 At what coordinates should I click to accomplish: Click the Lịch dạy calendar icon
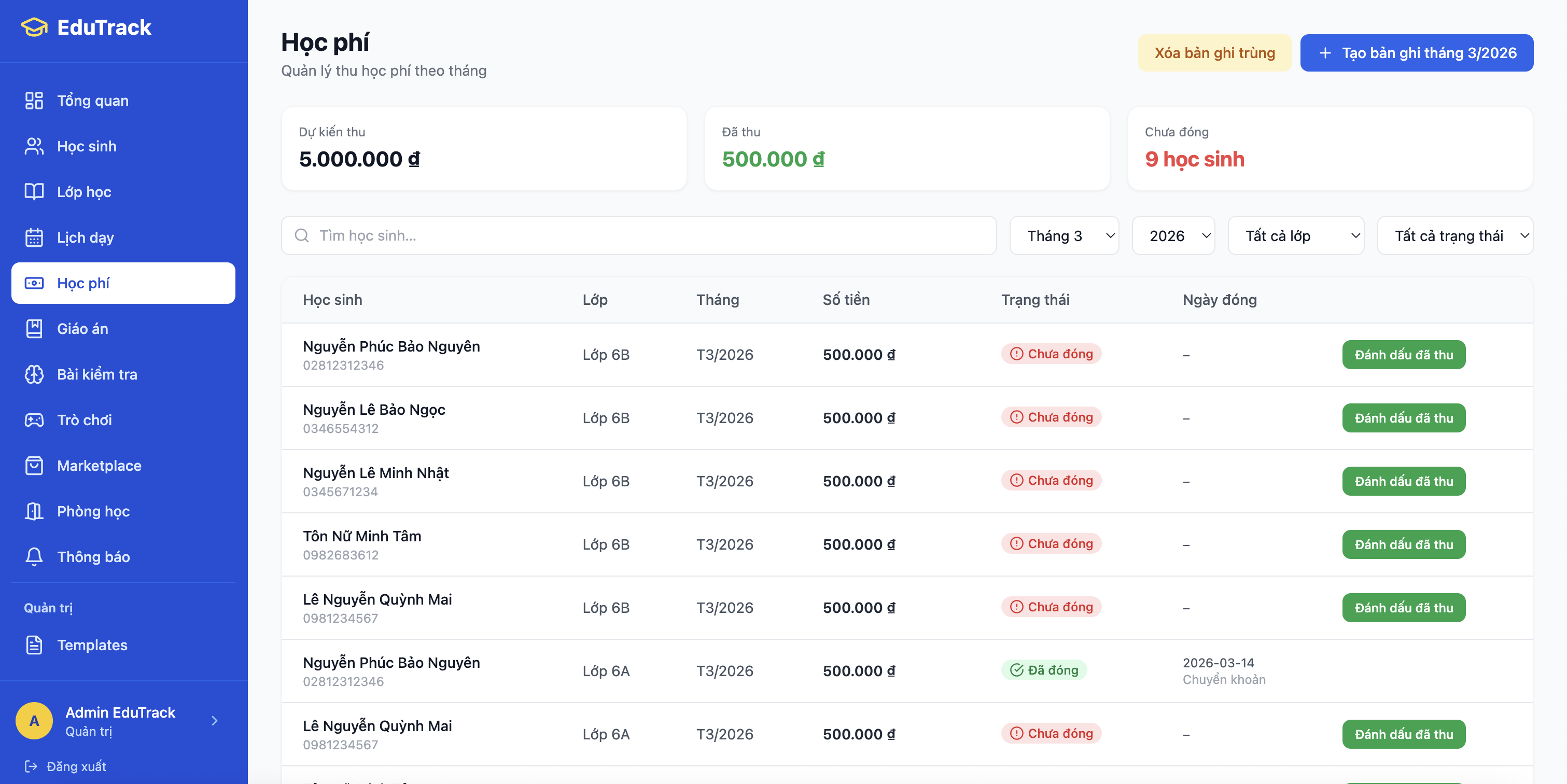[34, 237]
